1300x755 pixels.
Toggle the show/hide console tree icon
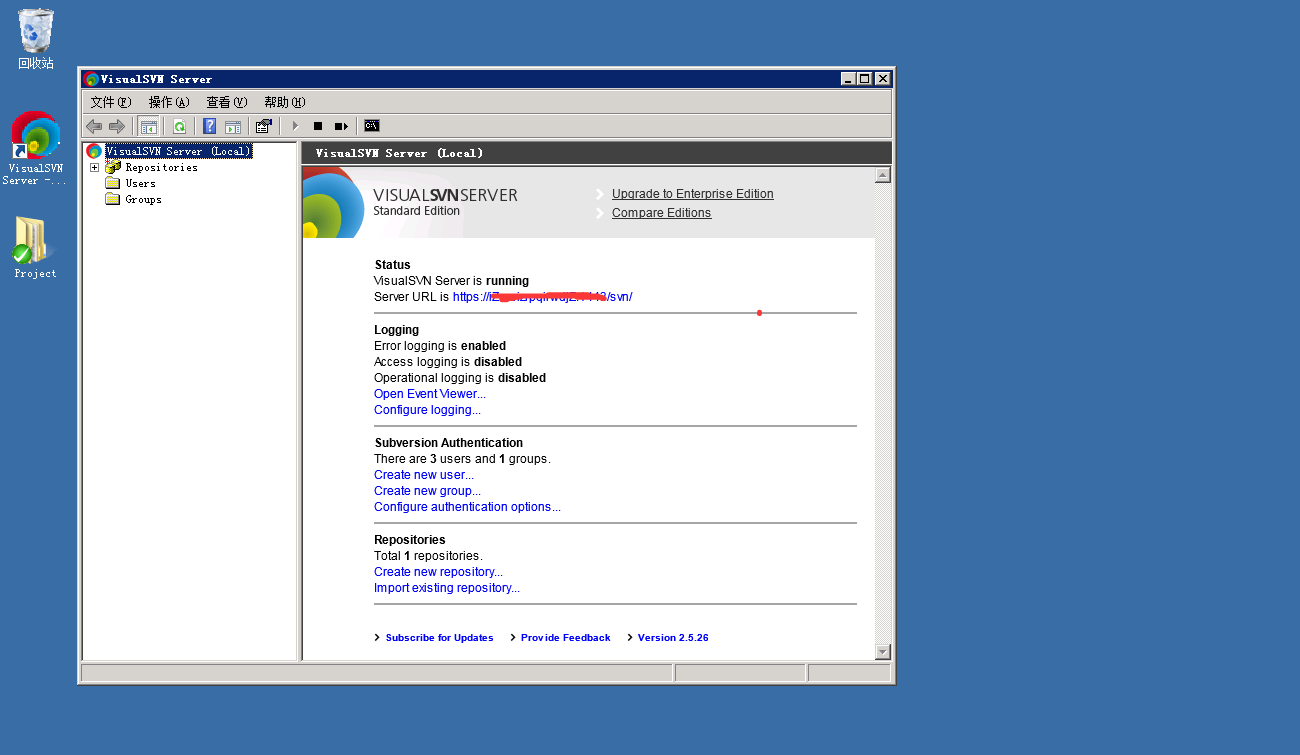pos(148,126)
